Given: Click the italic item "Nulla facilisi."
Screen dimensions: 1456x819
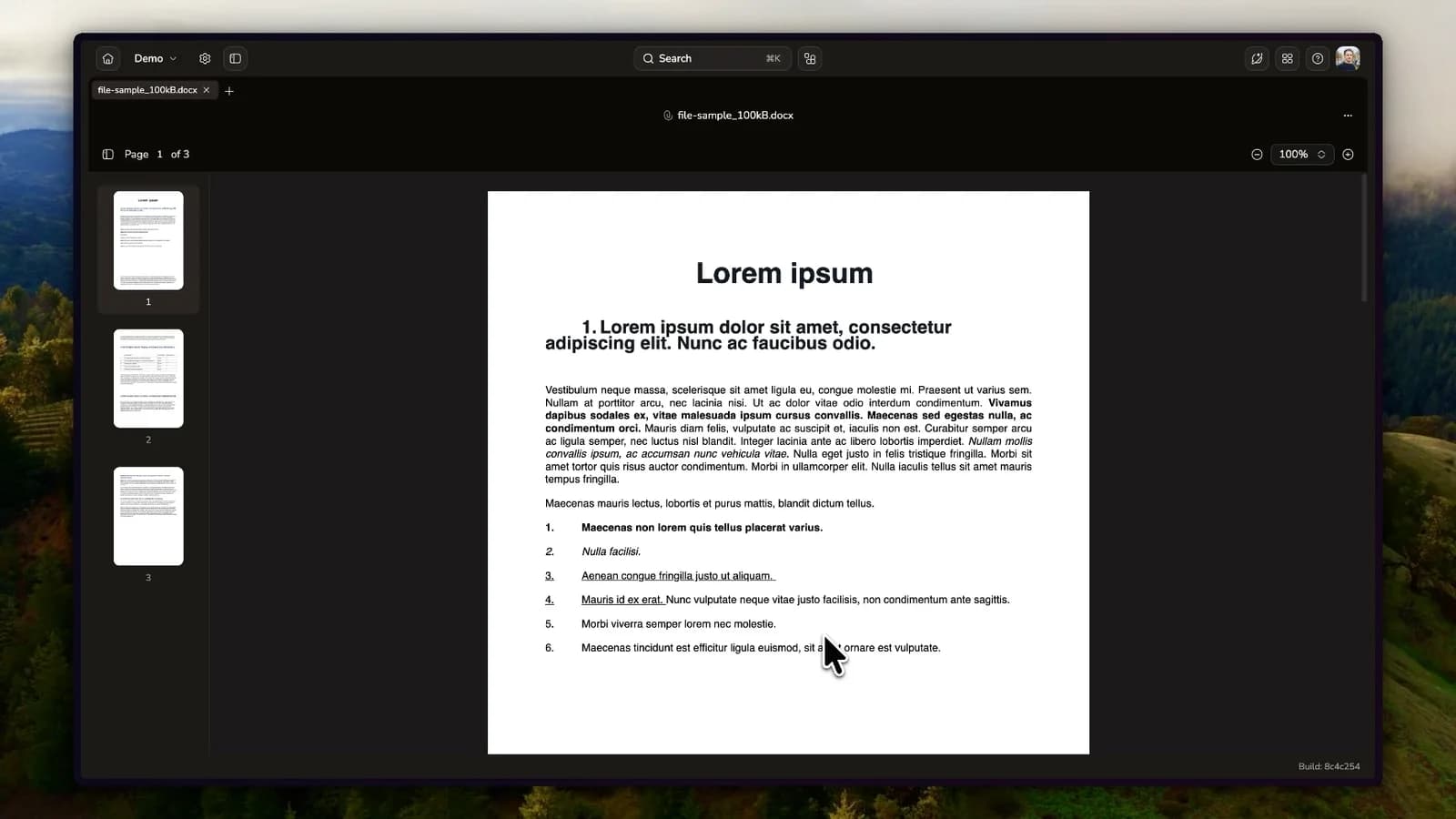Looking at the screenshot, I should pos(612,551).
